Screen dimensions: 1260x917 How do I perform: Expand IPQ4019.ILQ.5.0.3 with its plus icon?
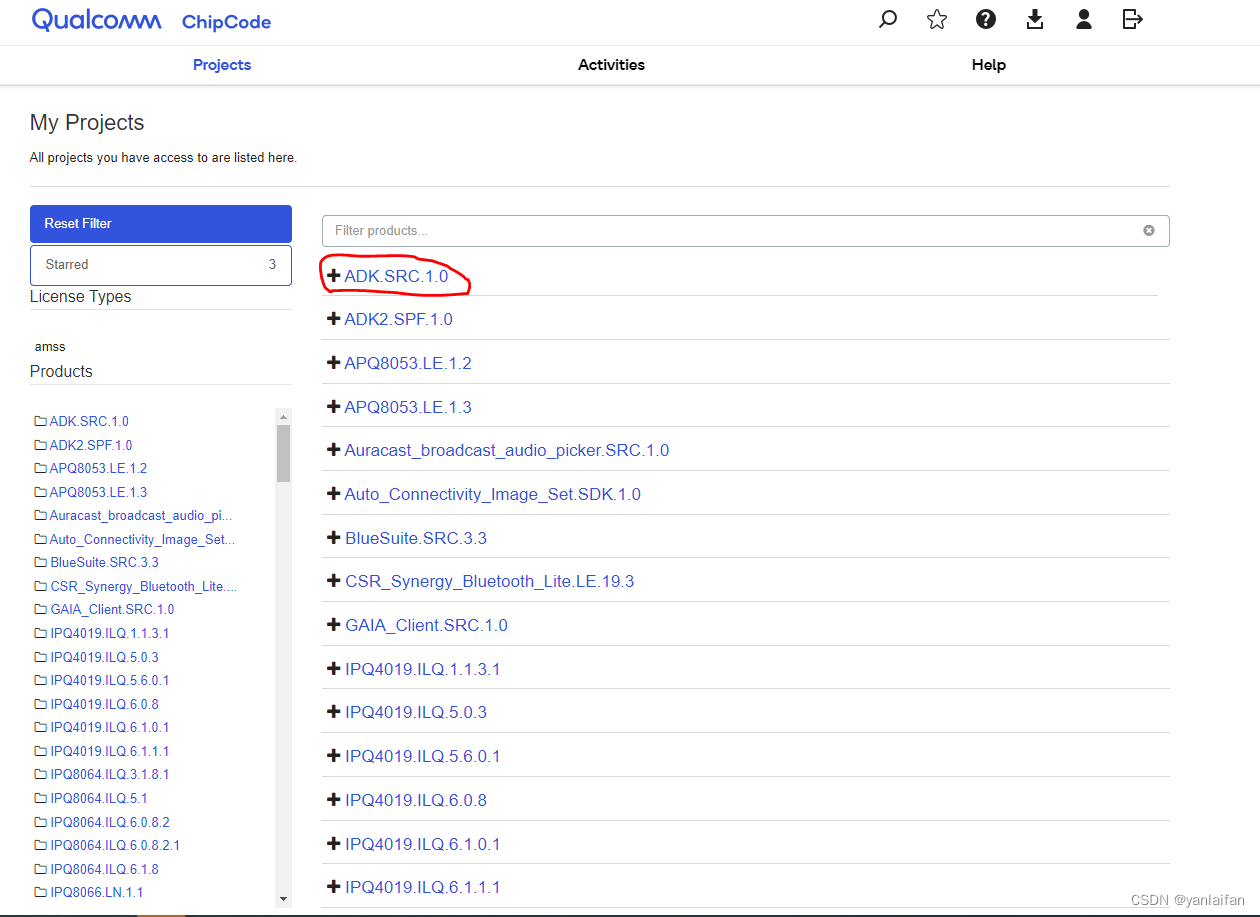[334, 712]
